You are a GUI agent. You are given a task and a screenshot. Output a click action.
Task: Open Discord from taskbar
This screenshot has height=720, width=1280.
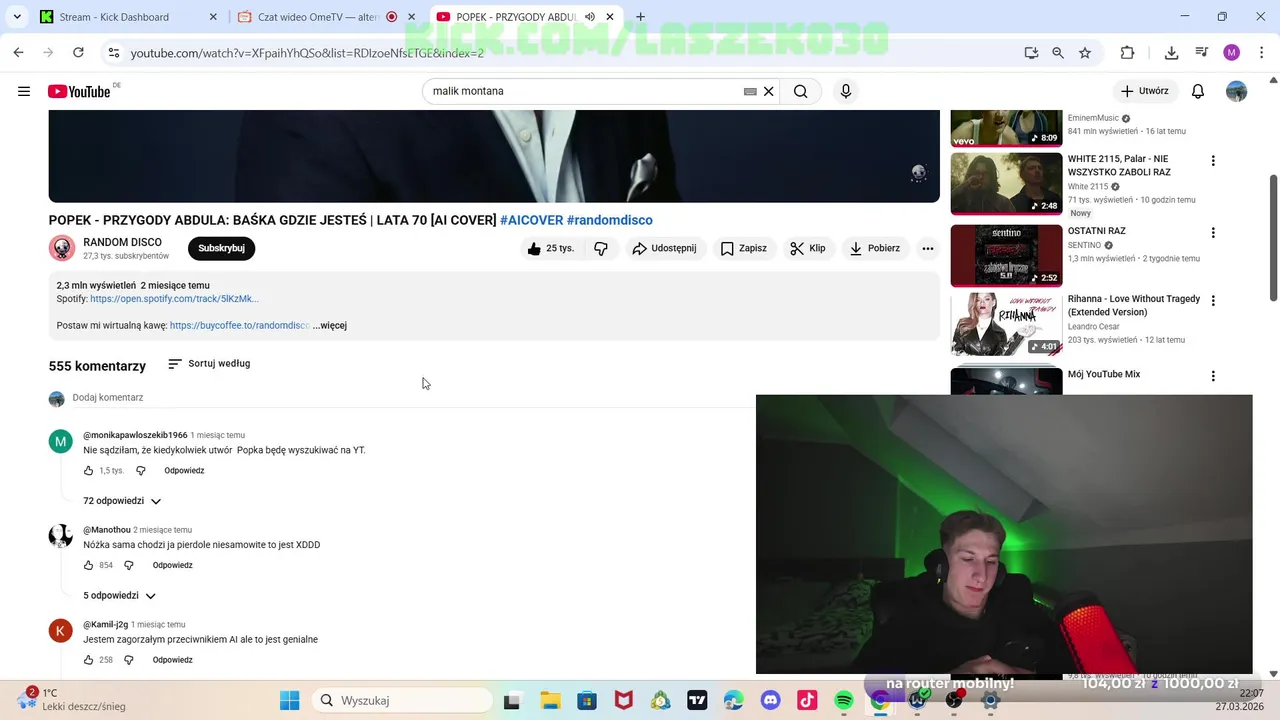tap(771, 701)
